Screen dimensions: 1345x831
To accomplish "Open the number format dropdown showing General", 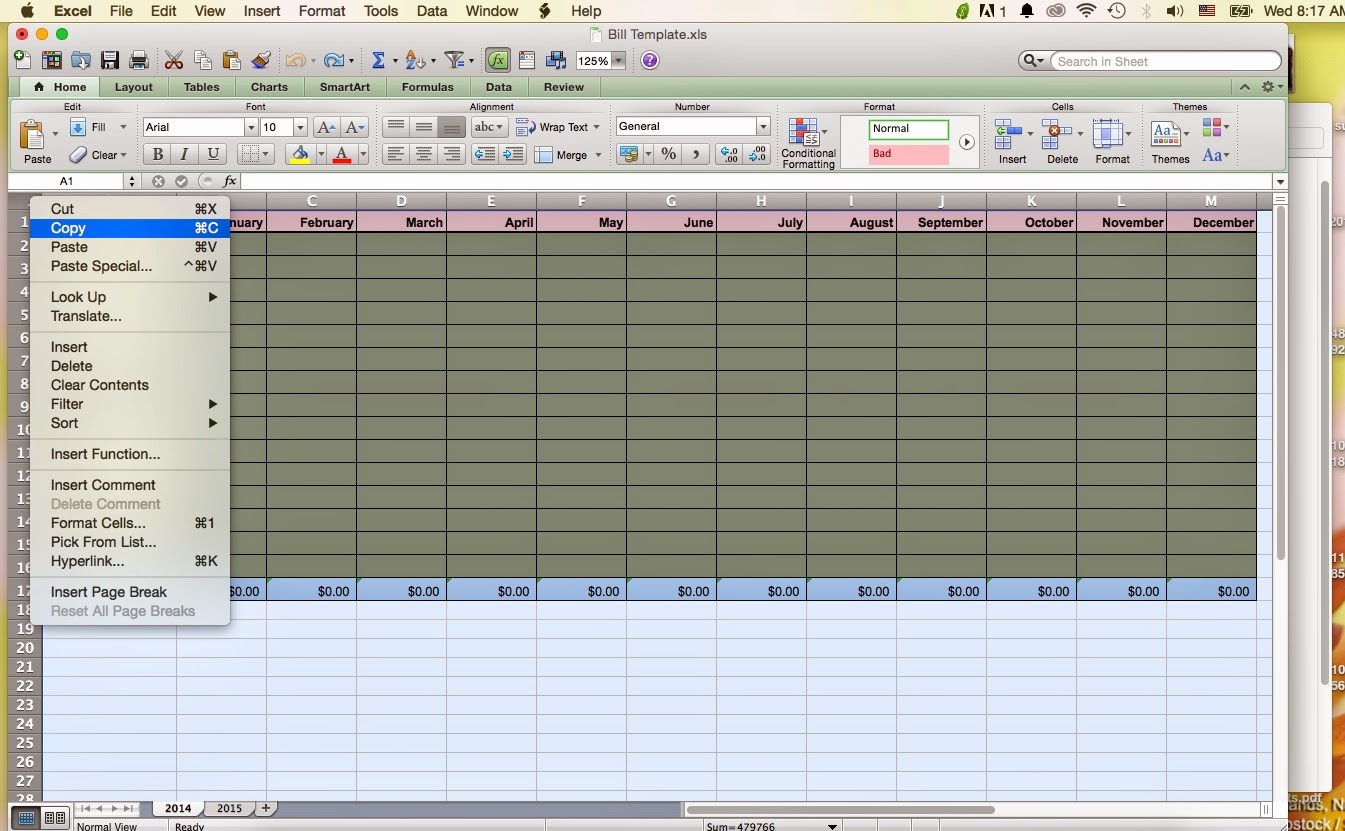I will pyautogui.click(x=763, y=127).
